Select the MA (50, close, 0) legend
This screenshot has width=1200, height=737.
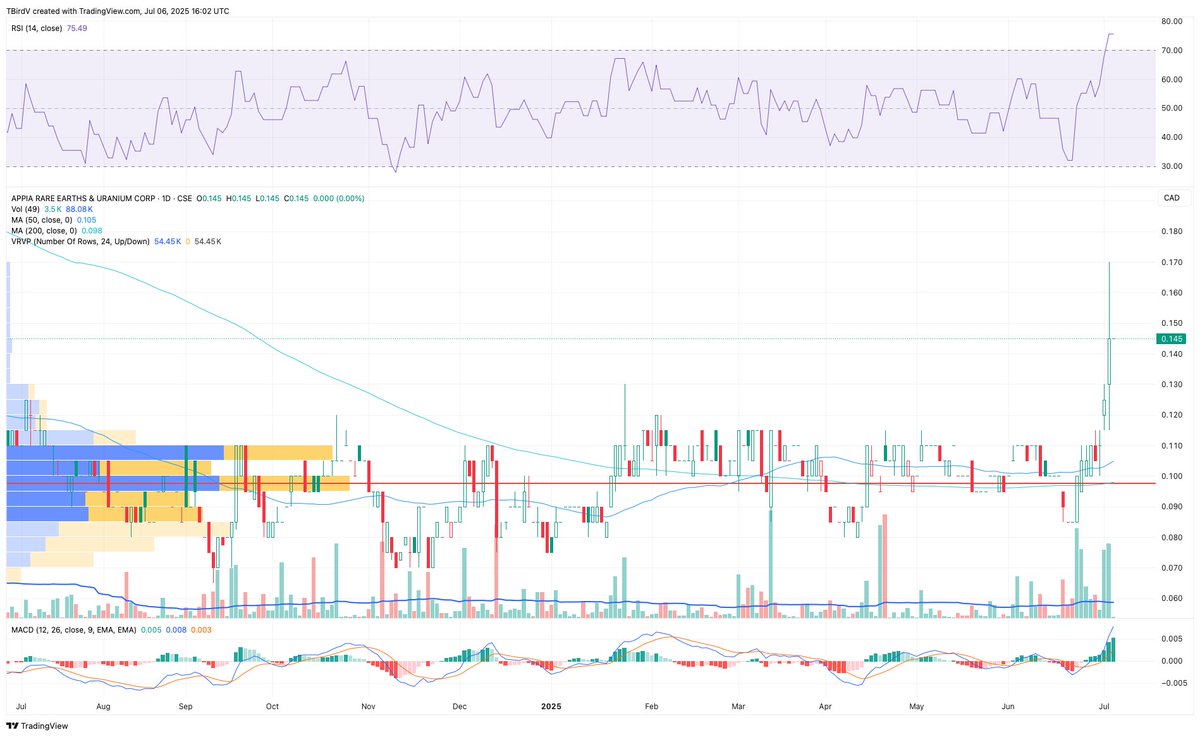coord(40,220)
